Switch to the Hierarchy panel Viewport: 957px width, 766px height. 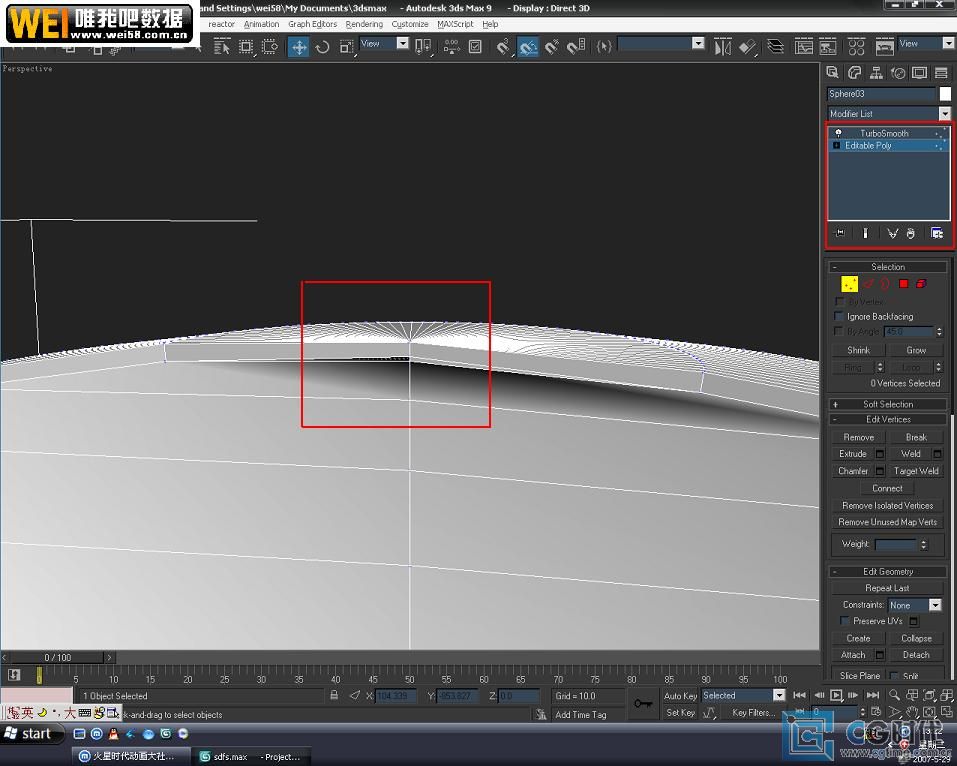click(x=876, y=73)
